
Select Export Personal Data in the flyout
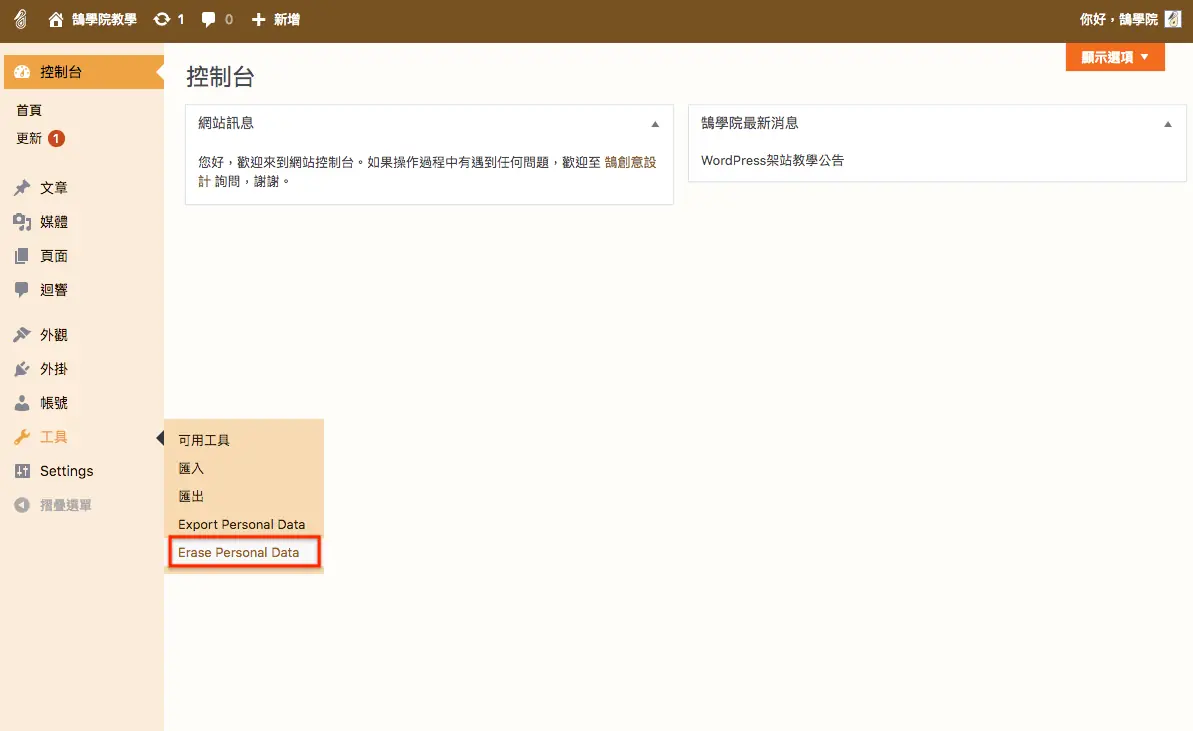(241, 525)
